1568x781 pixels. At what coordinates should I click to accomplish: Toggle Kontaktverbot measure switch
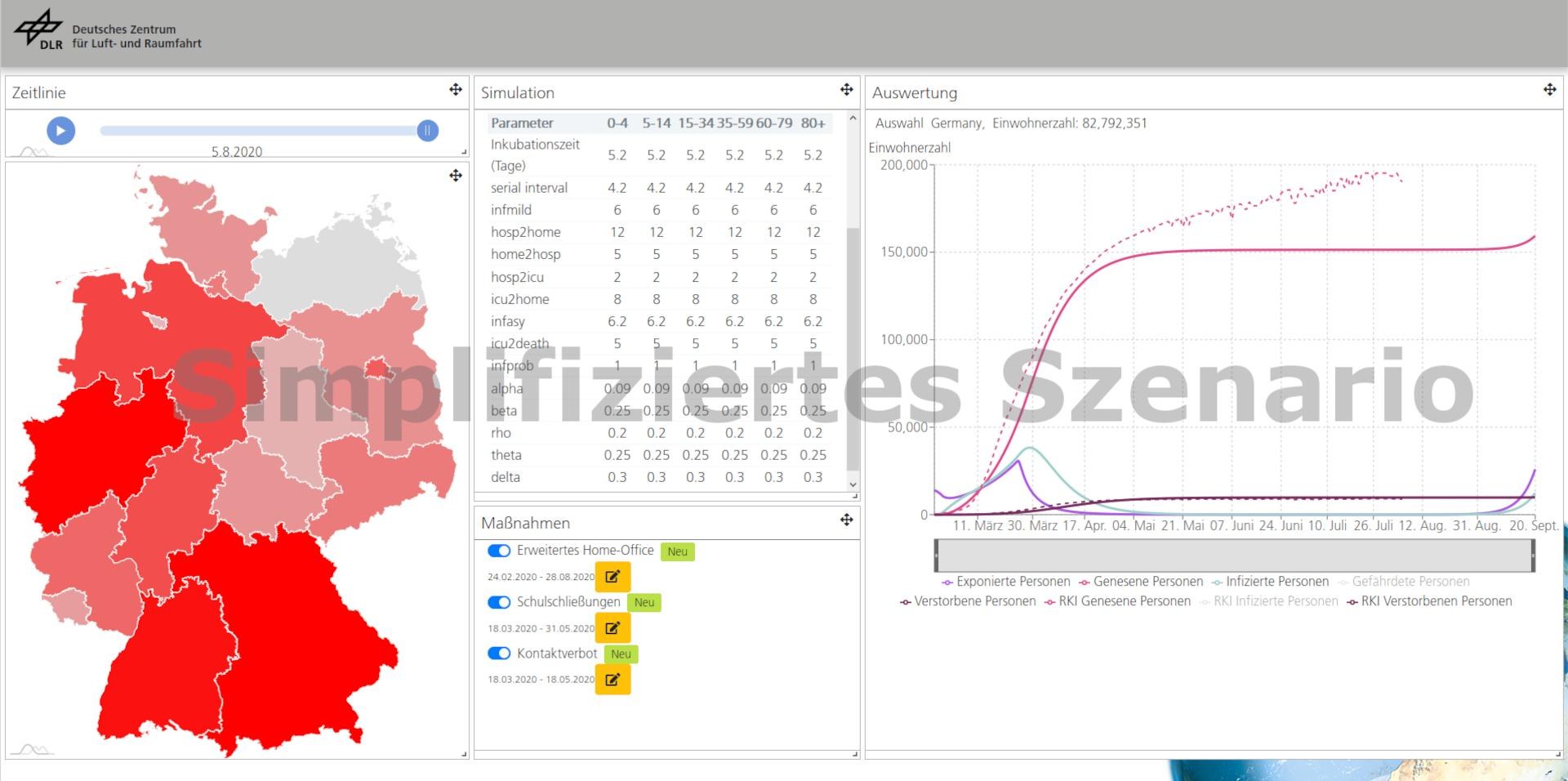click(x=499, y=654)
